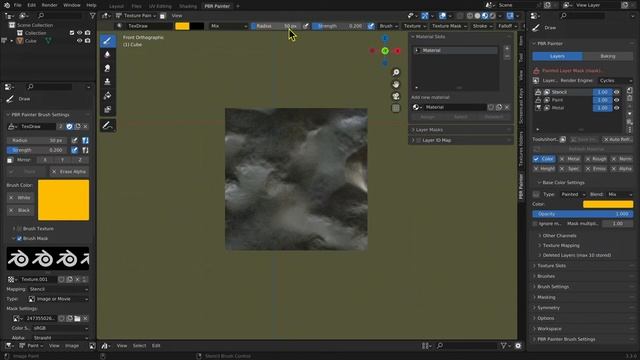This screenshot has height=360, width=640.
Task: Click the large orange Brush Color swatch
Action: click(x=63, y=200)
